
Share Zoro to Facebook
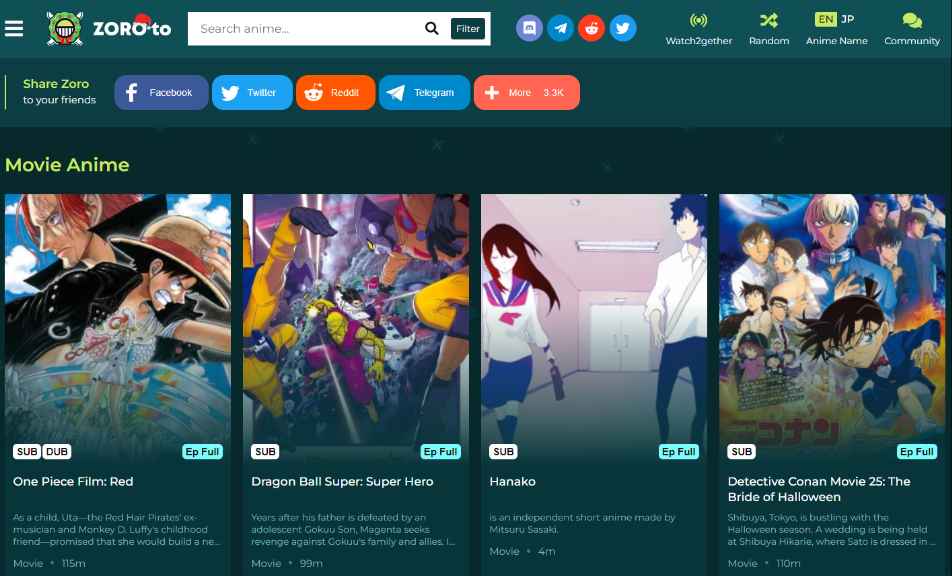[161, 92]
